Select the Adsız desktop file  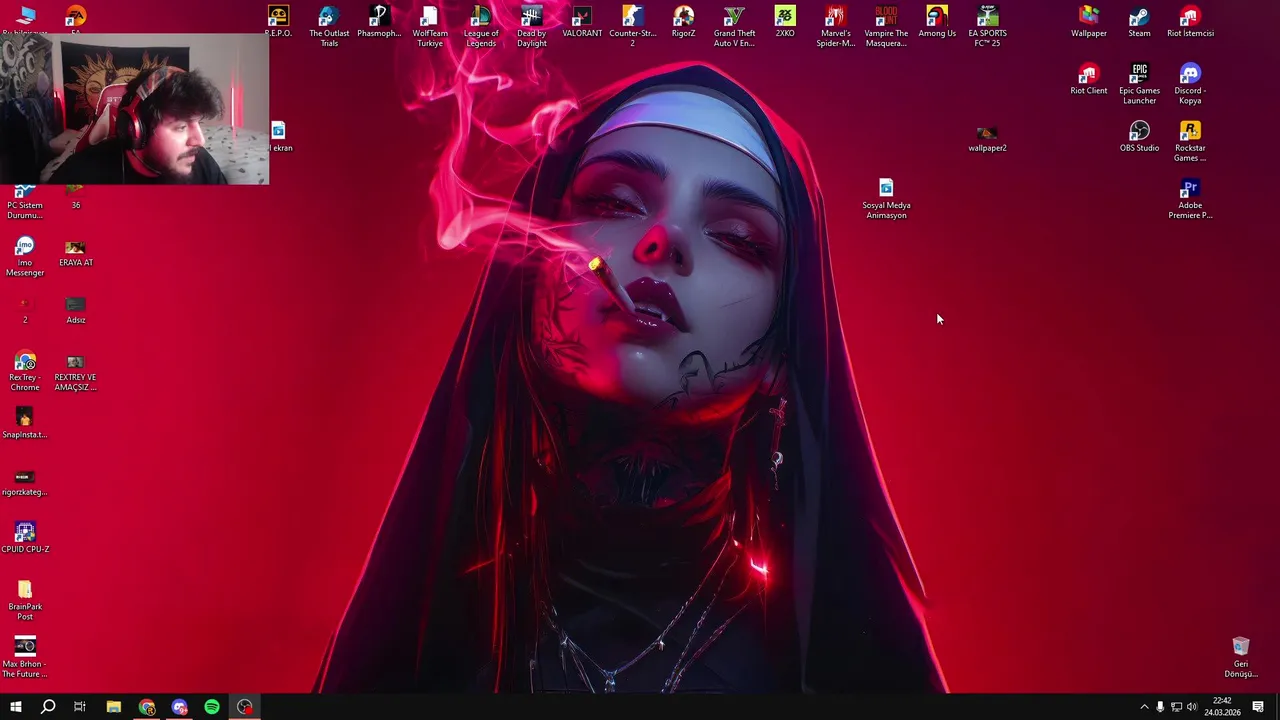[x=76, y=310]
